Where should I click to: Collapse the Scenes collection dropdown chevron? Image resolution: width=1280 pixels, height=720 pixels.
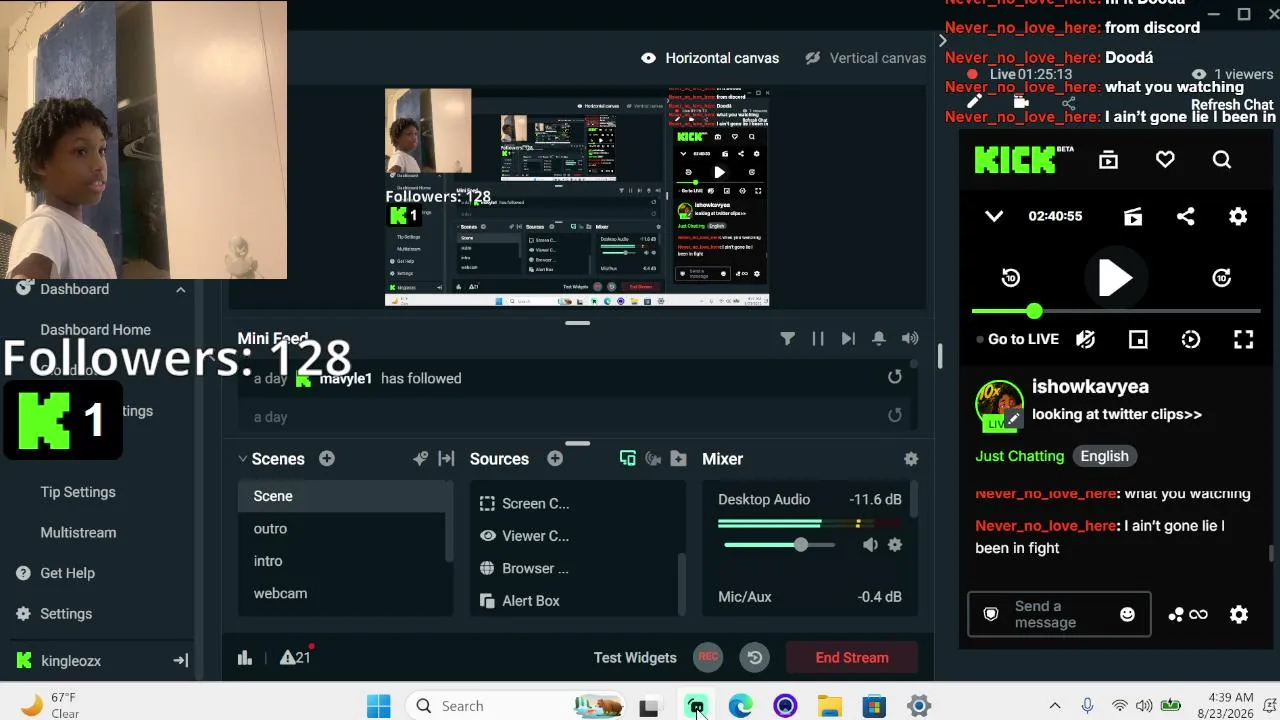click(242, 459)
